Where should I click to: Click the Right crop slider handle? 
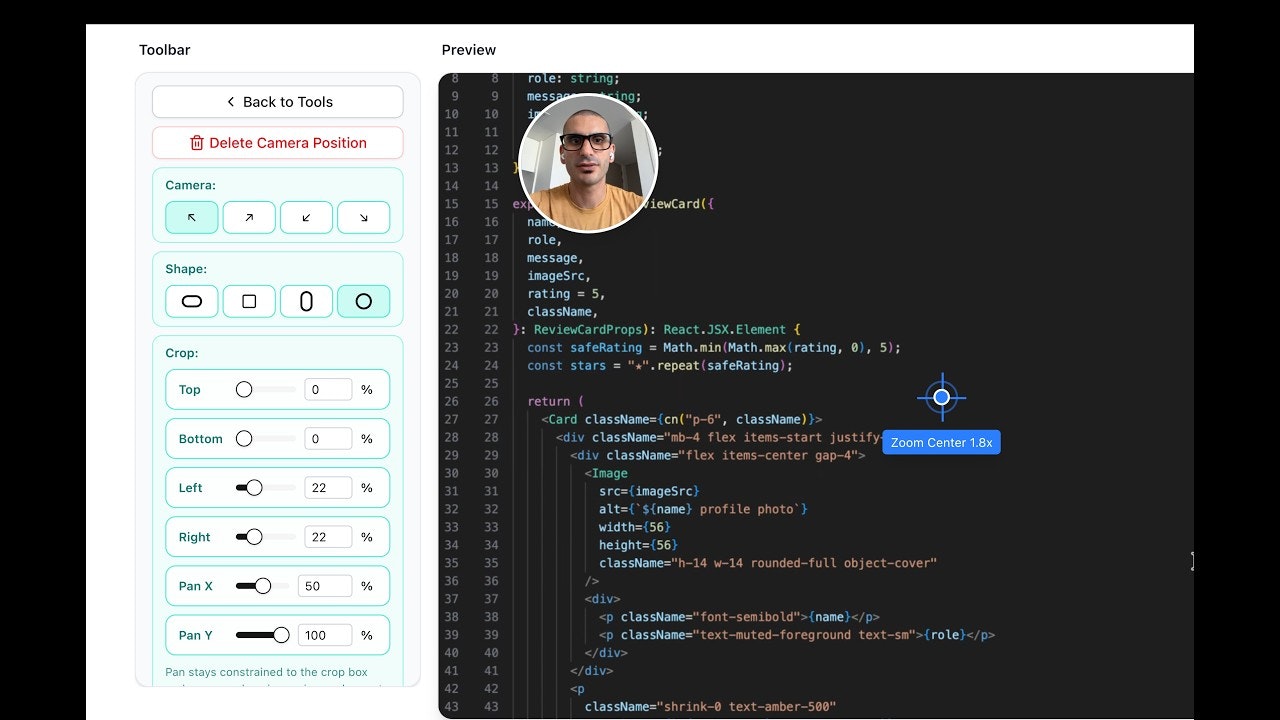254,537
